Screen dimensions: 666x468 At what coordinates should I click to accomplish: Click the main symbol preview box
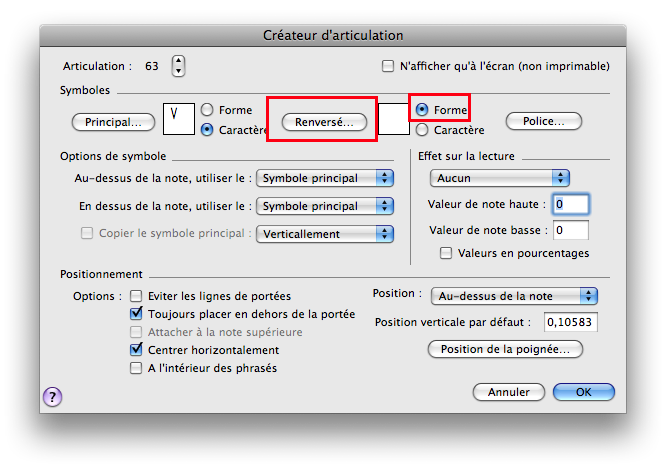tap(178, 120)
